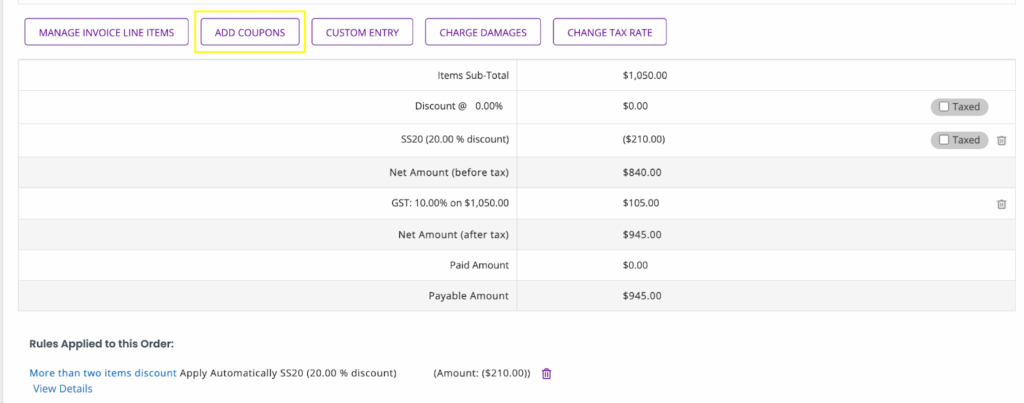This screenshot has width=1024, height=403.
Task: Select the GST 10.00% on $1,050.00 label
Action: (445, 203)
